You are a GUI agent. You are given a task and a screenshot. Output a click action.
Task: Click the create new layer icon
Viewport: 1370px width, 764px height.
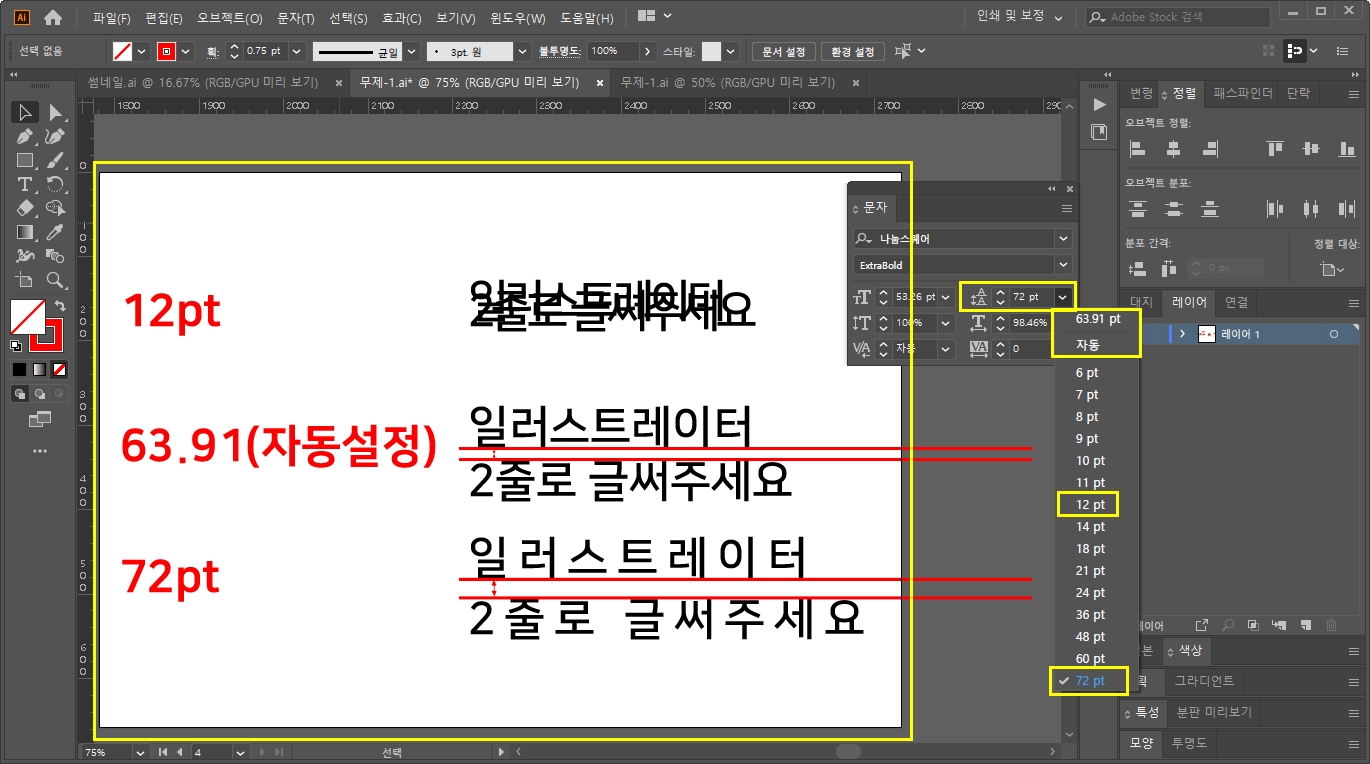[x=1305, y=625]
